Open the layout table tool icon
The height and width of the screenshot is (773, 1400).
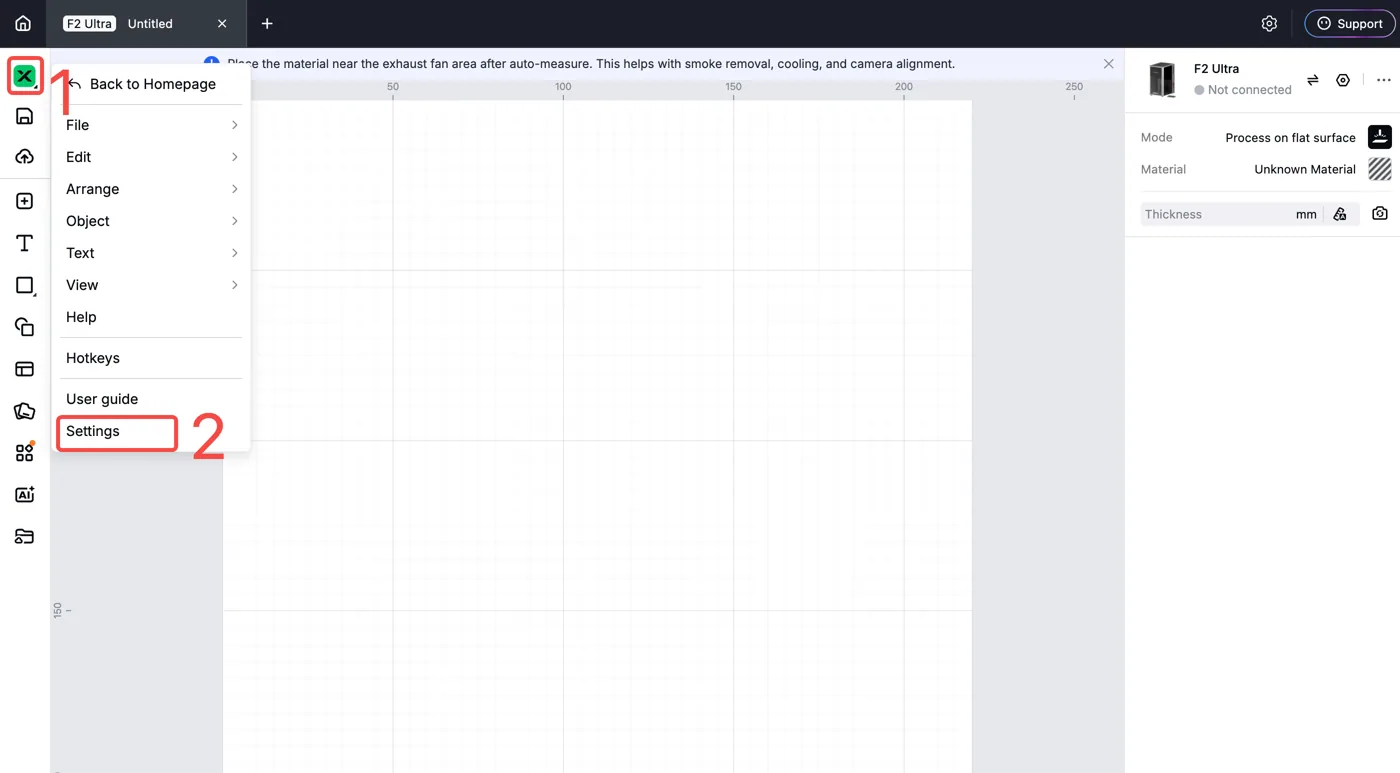(24, 369)
